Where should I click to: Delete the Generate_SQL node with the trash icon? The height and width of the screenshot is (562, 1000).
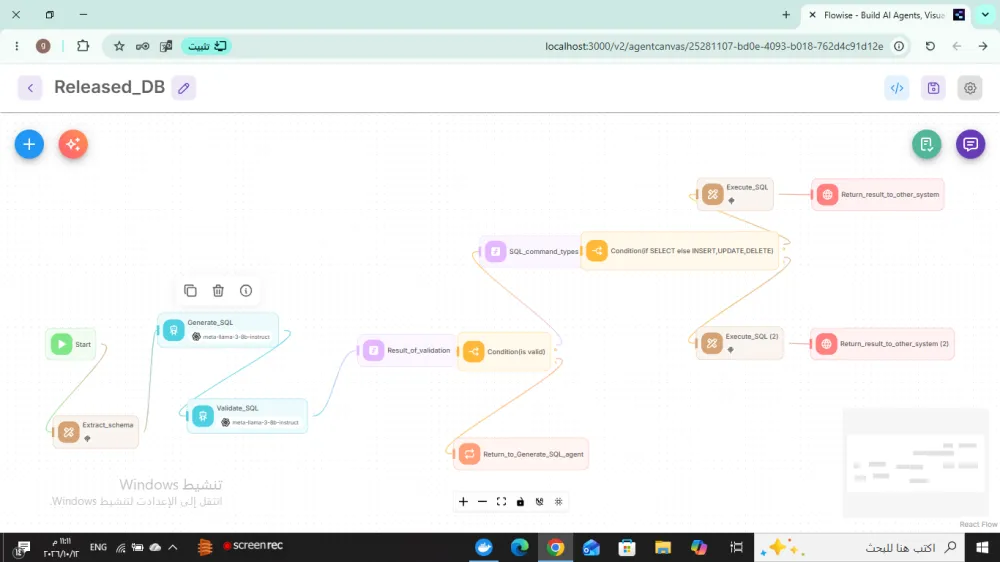coord(218,291)
